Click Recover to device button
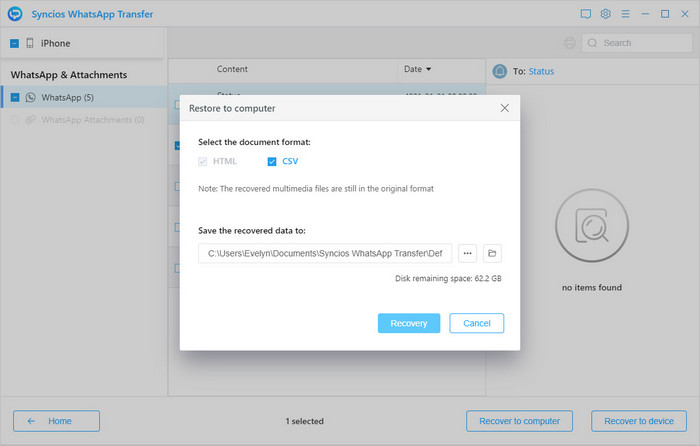Screen dimensions: 700x446 (x=639, y=421)
